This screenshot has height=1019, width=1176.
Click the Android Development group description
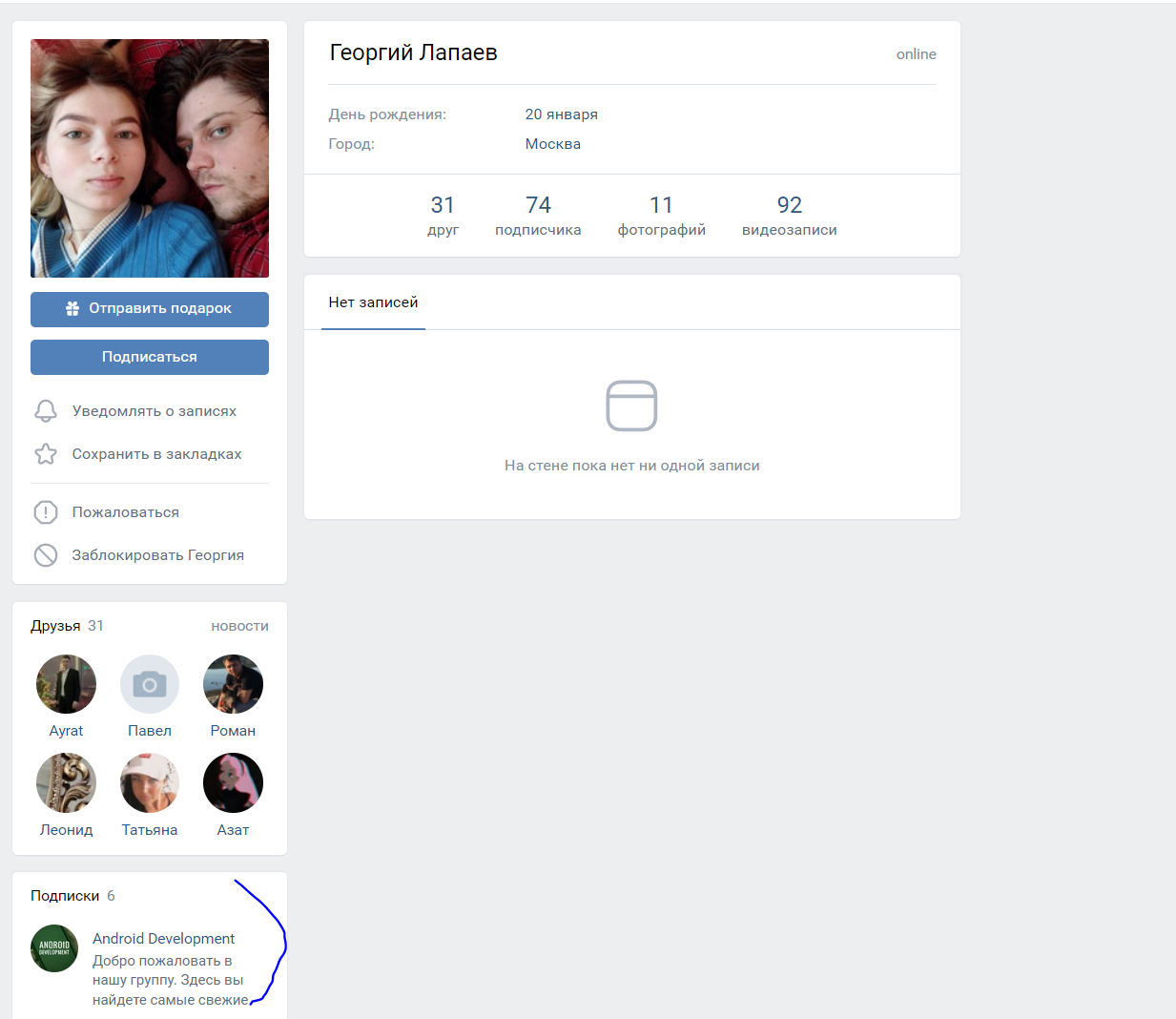pos(170,980)
